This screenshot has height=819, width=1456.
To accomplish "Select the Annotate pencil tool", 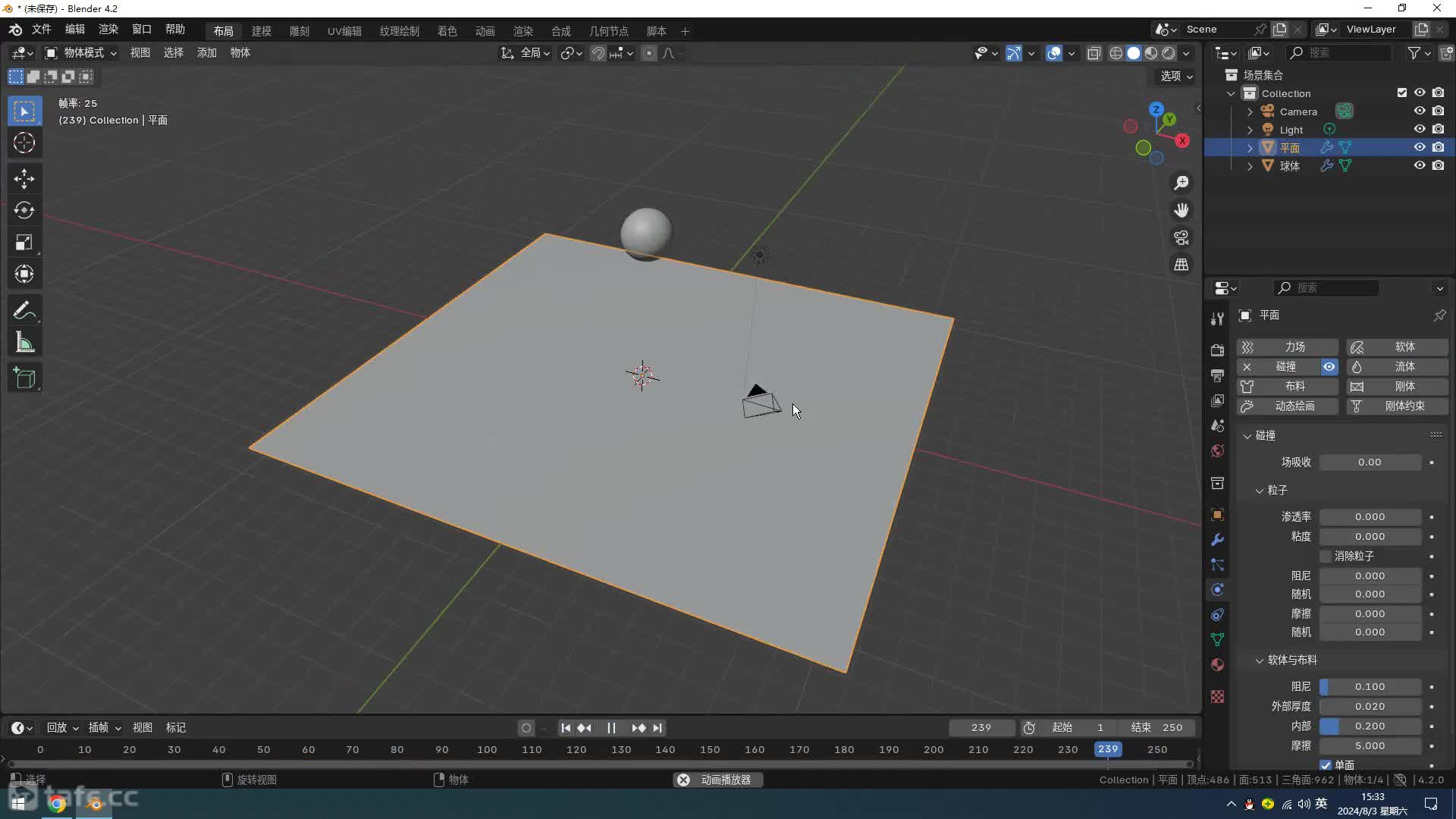I will [x=24, y=311].
